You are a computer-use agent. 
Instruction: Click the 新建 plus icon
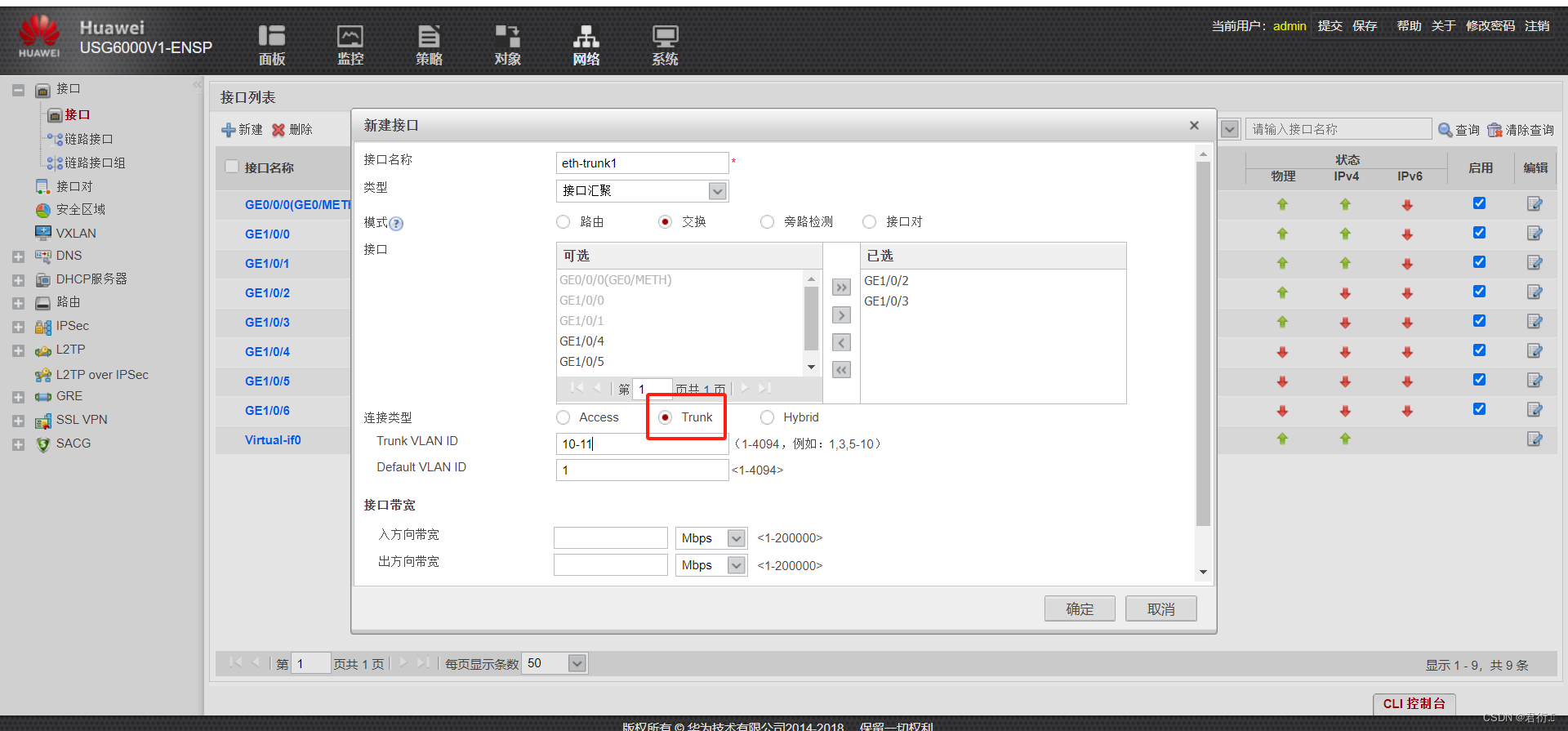(229, 130)
